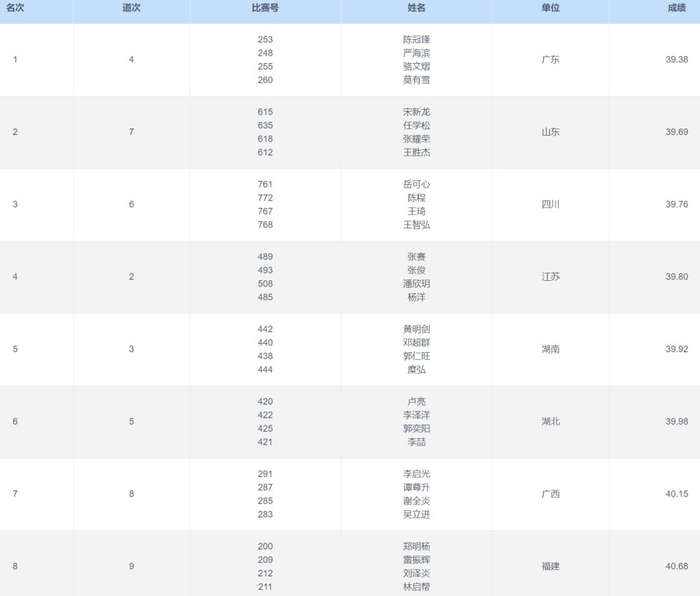Click team name 湖南

[550, 349]
